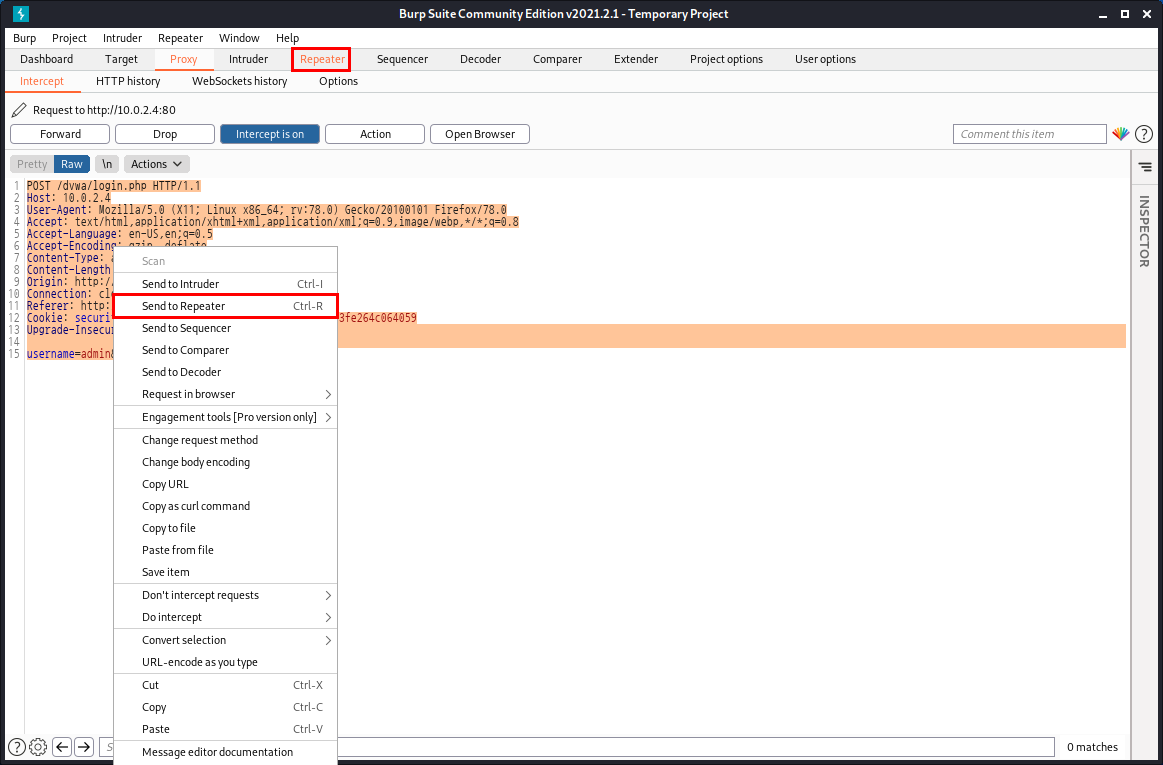This screenshot has height=765, width=1163.
Task: Click the Burp Suite logo icon
Action: tap(21, 14)
